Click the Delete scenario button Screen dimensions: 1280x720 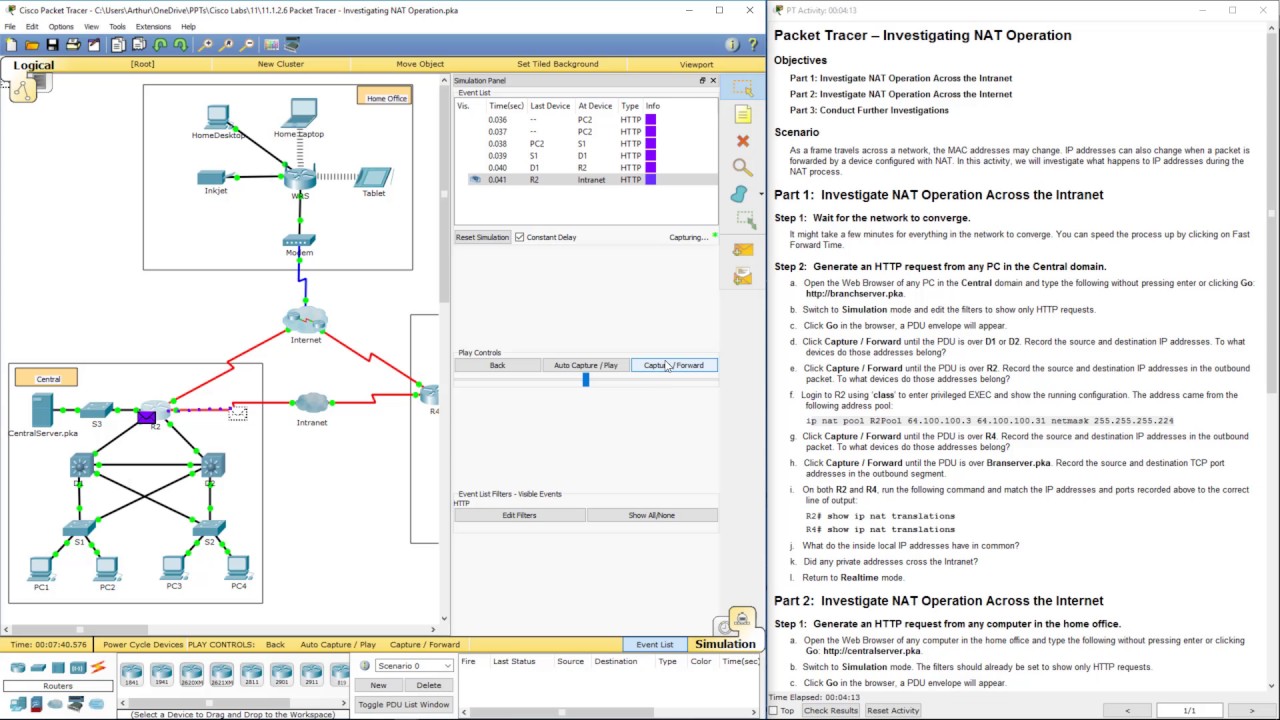pyautogui.click(x=429, y=685)
